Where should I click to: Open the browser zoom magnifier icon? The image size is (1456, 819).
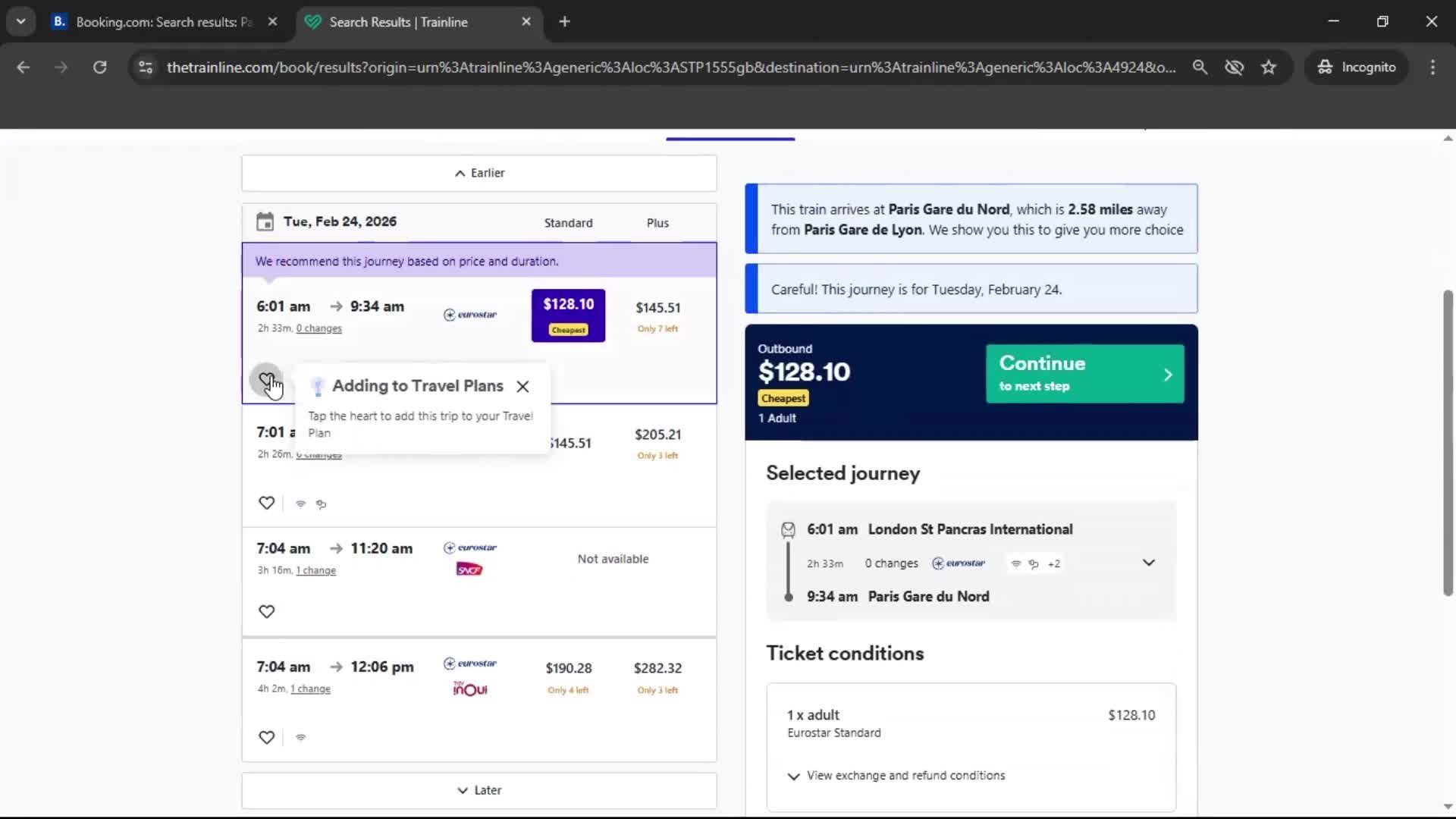[x=1200, y=67]
